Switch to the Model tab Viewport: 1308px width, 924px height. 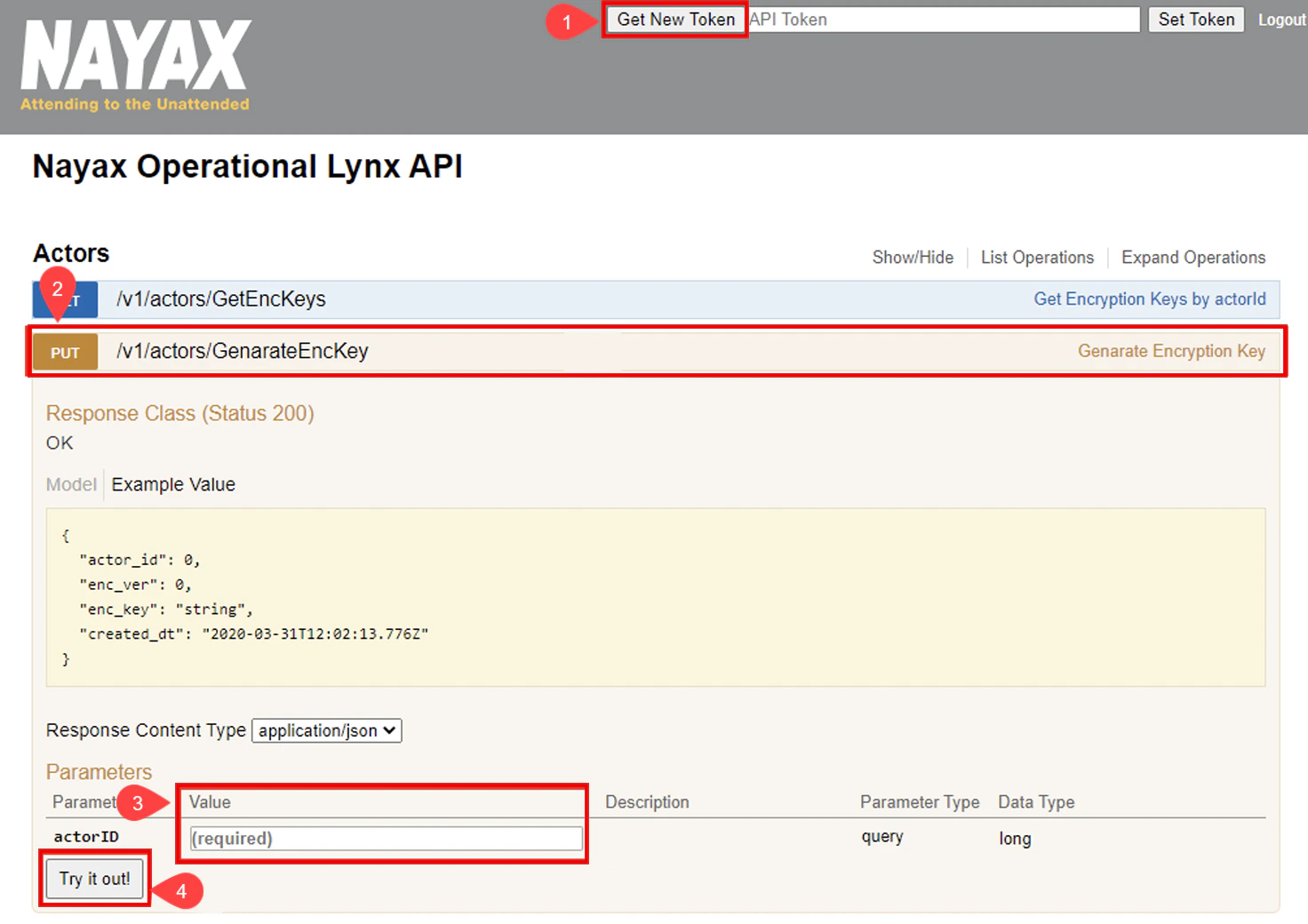pos(71,484)
